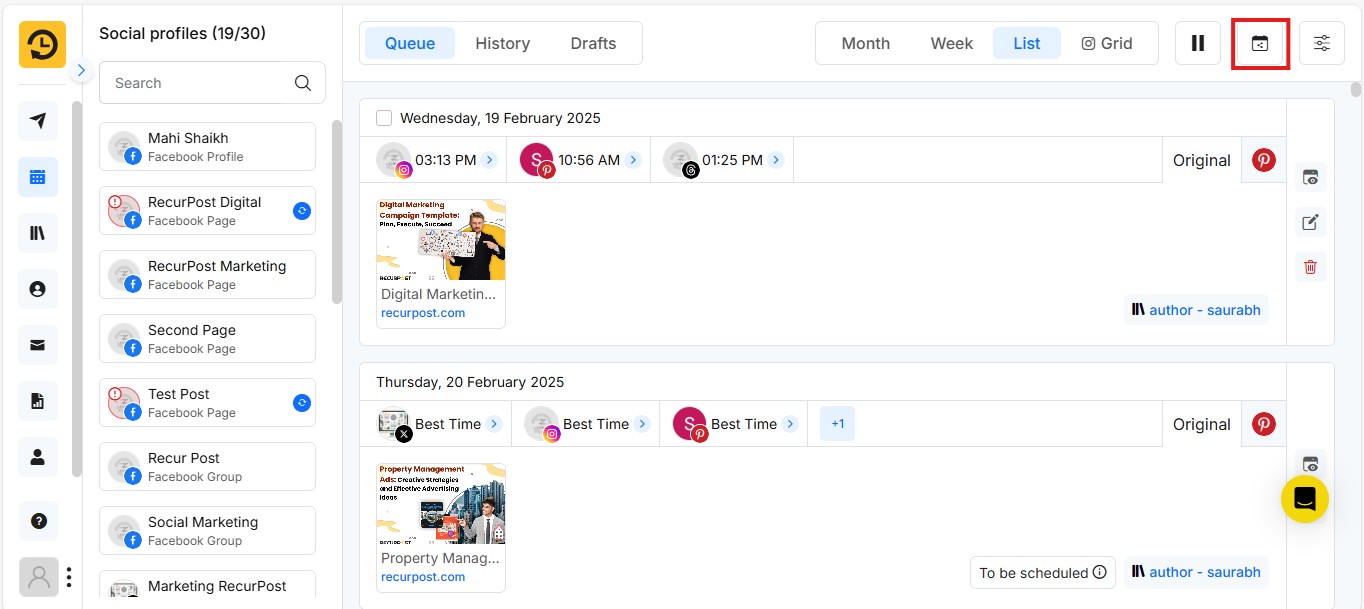Expand the social profiles sidebar panel
The height and width of the screenshot is (609, 1364).
[81, 70]
